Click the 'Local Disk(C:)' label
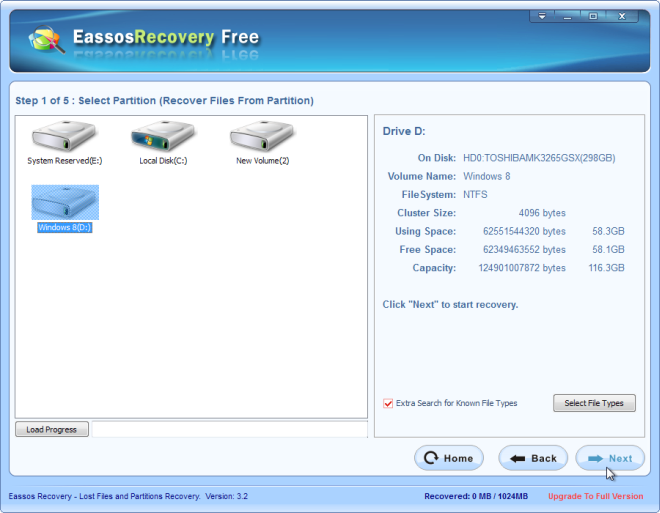The image size is (660, 513). (x=163, y=161)
